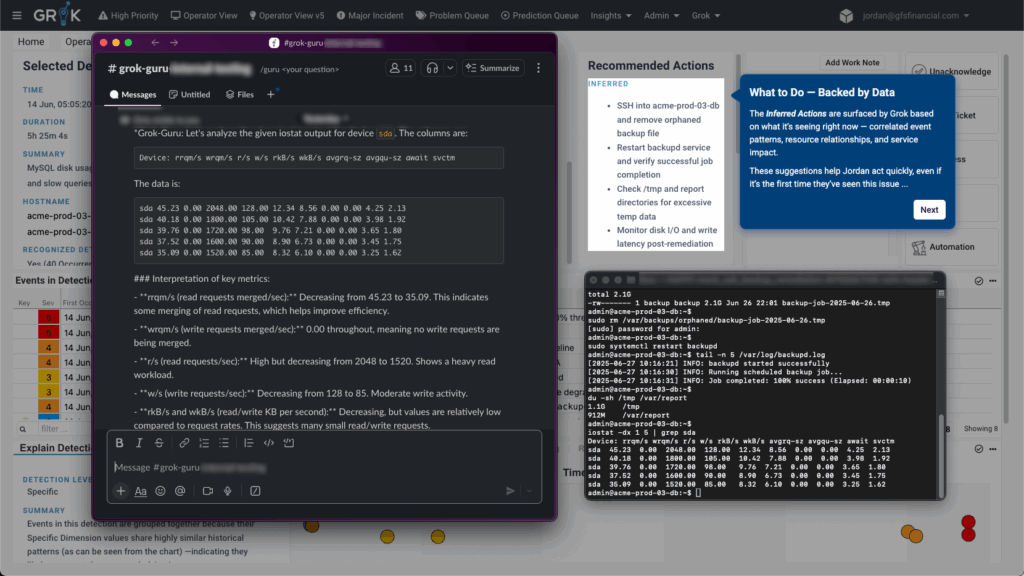Click the Automation button
The image size is (1024, 576).
[952, 247]
